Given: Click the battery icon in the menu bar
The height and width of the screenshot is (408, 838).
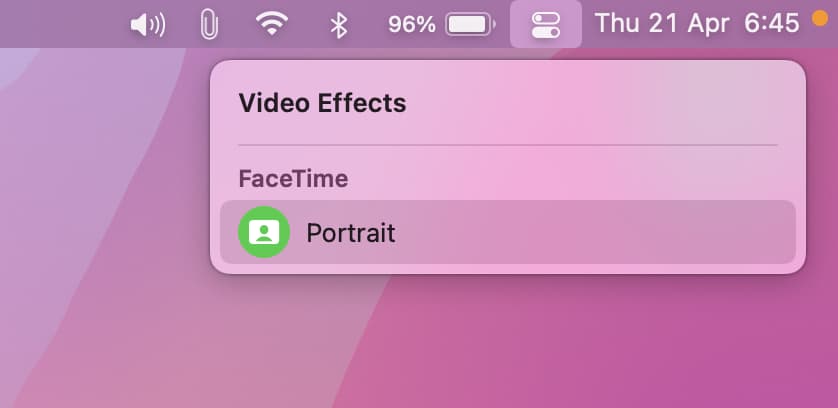Looking at the screenshot, I should click(x=470, y=25).
